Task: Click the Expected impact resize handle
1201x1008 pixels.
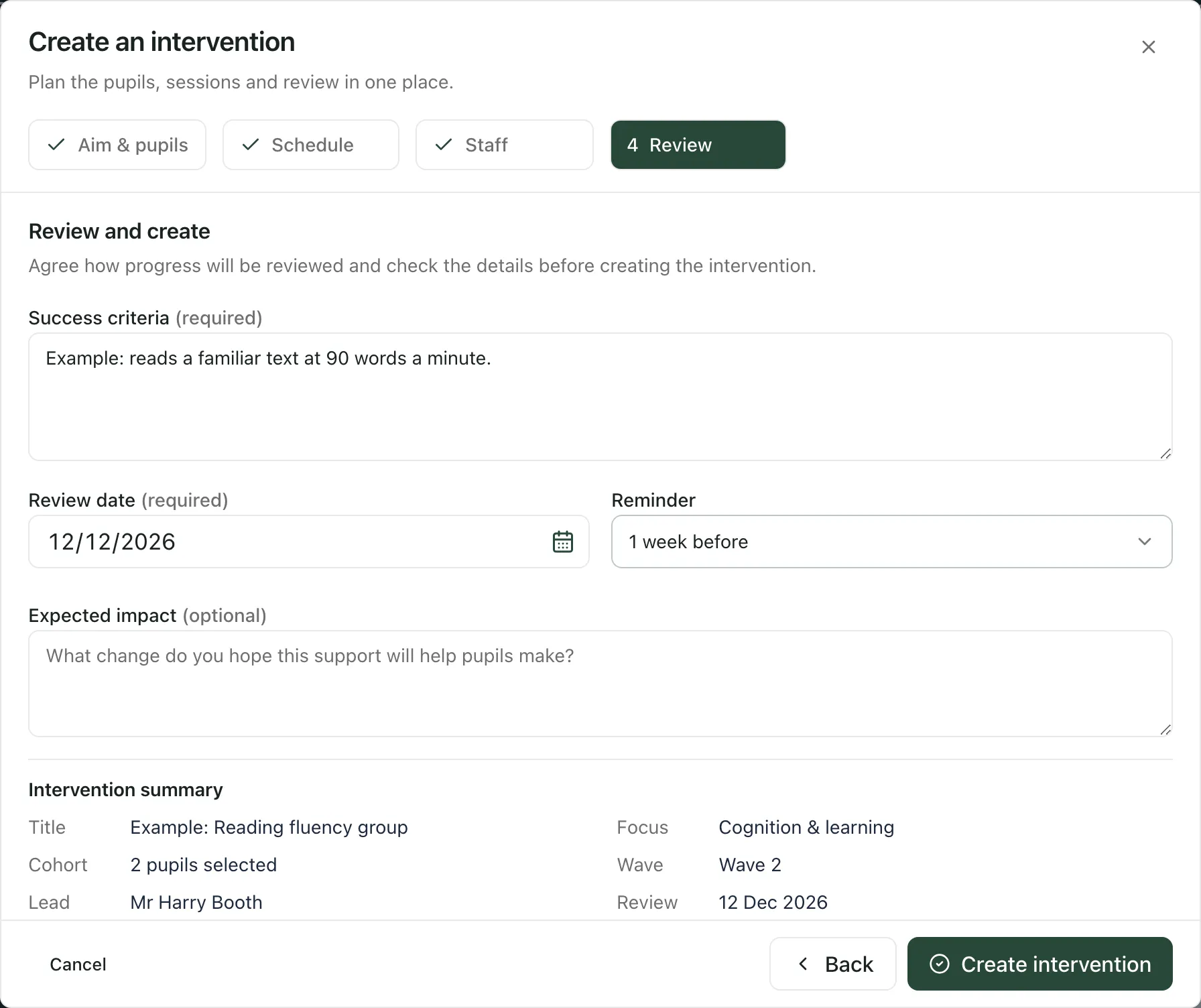Action: click(1165, 730)
